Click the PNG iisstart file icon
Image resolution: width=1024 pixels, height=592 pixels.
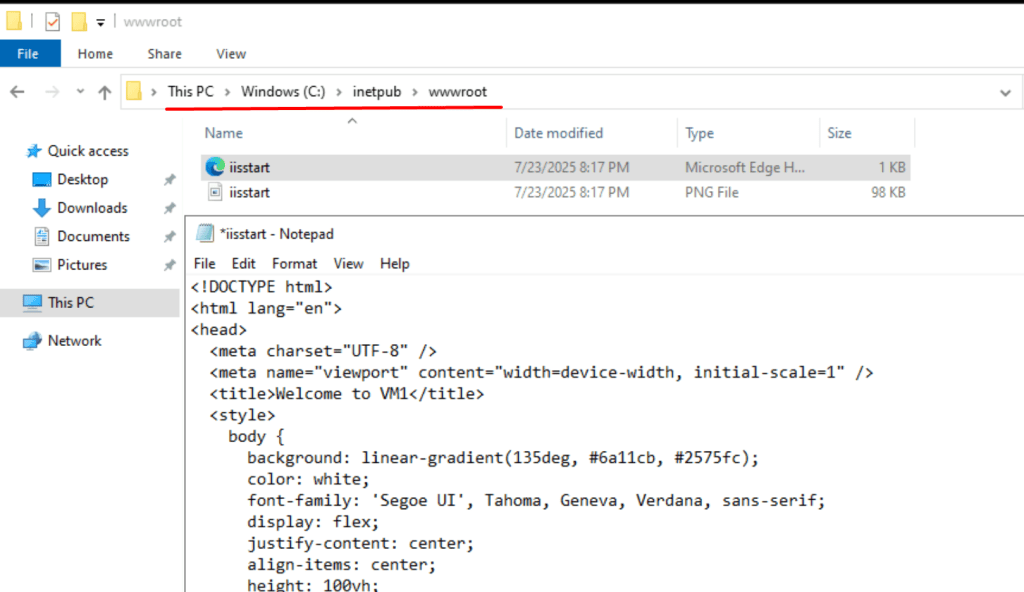215,192
